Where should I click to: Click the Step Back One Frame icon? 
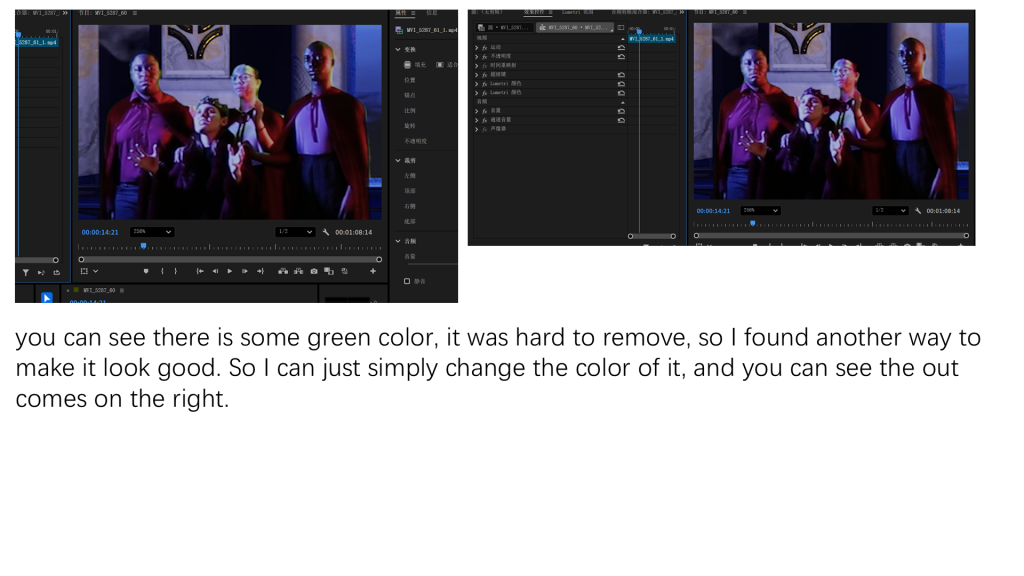[x=215, y=271]
